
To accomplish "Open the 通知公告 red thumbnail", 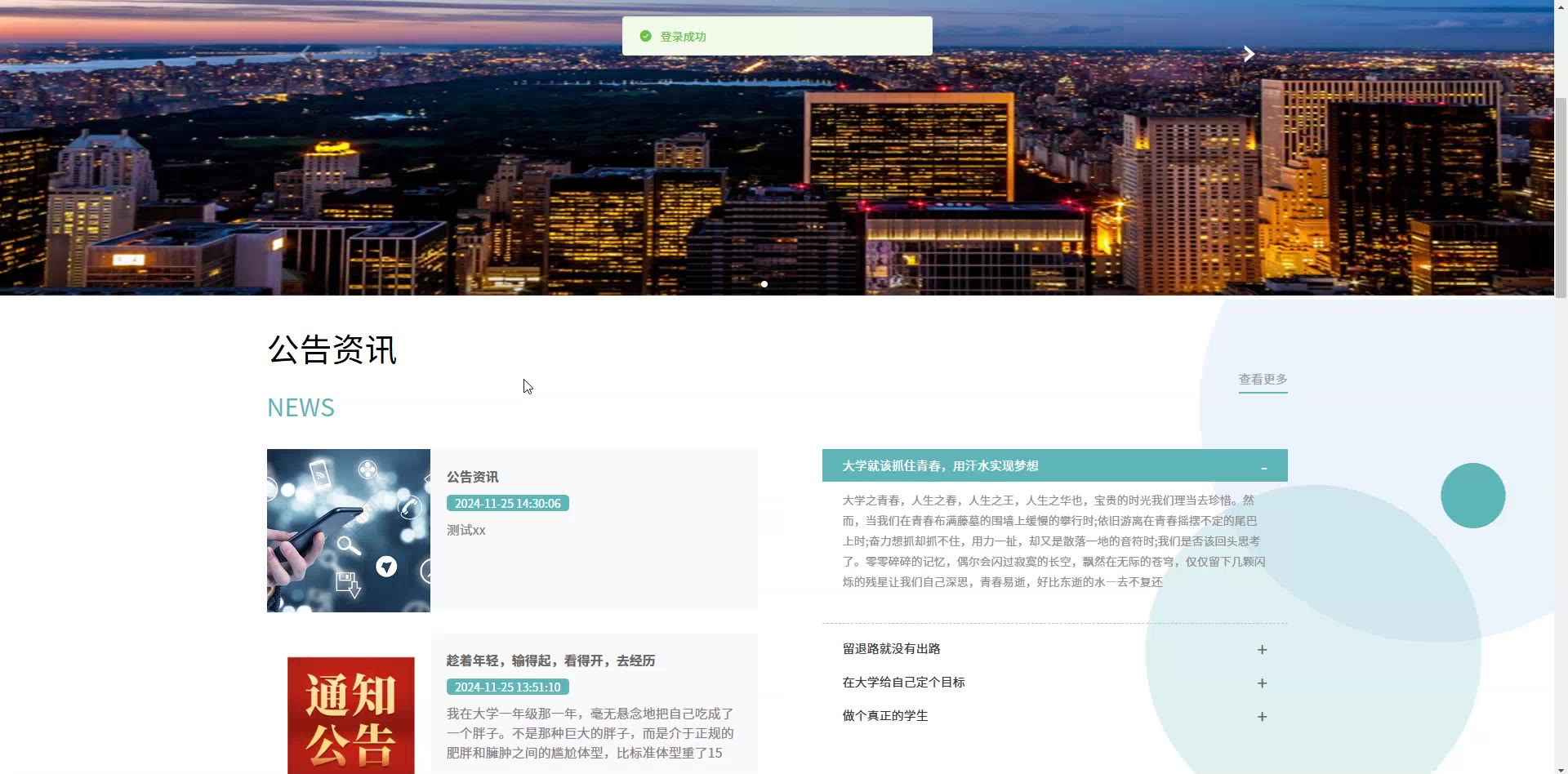I will pos(350,714).
